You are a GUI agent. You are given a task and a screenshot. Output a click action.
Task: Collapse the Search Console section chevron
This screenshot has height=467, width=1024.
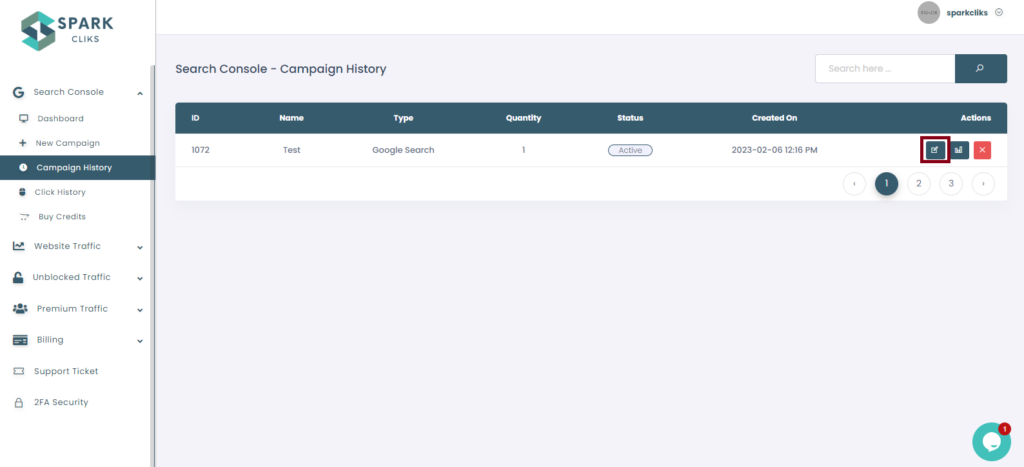tap(140, 93)
